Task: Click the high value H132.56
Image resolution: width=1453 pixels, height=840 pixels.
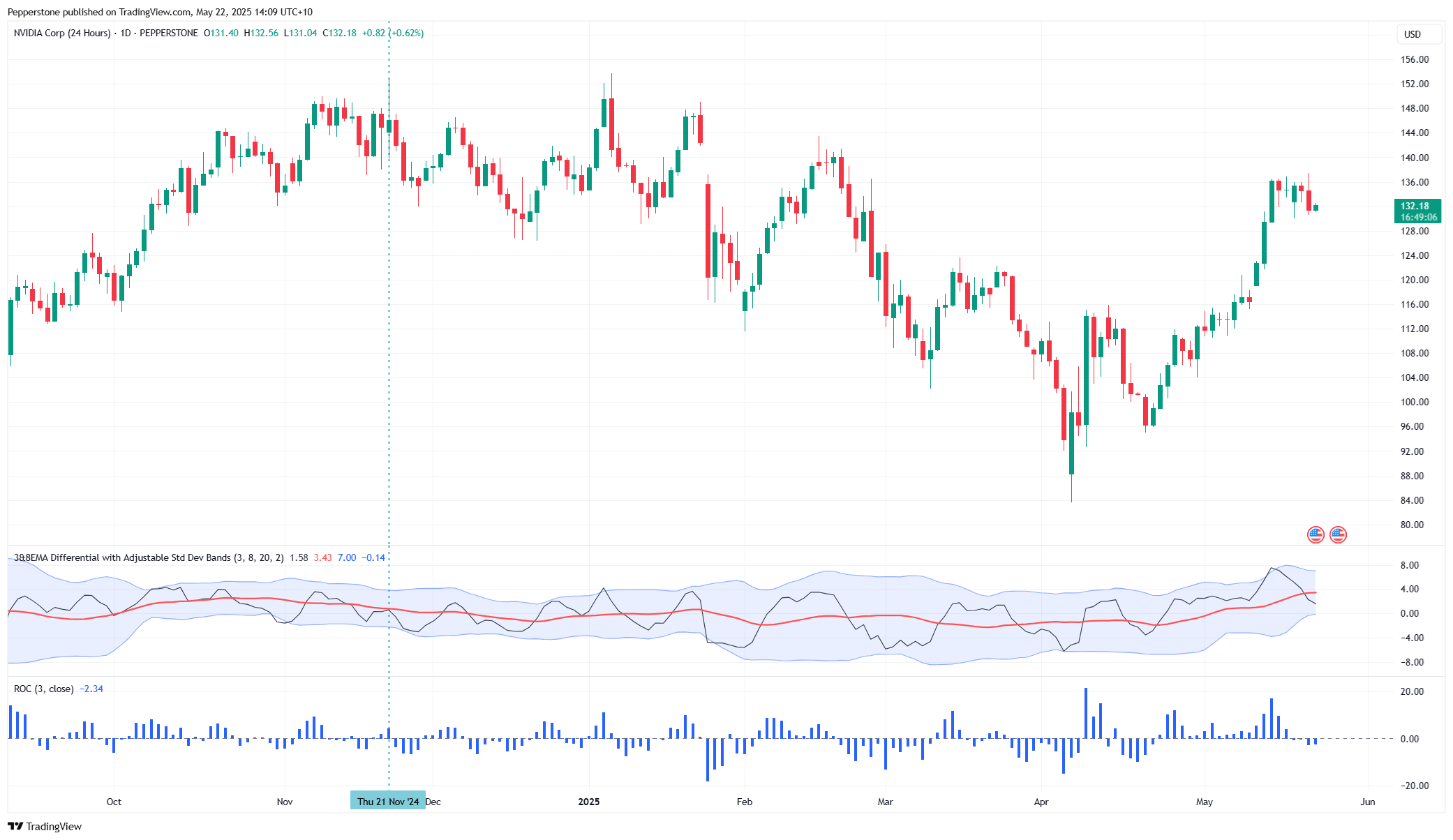Action: (261, 33)
